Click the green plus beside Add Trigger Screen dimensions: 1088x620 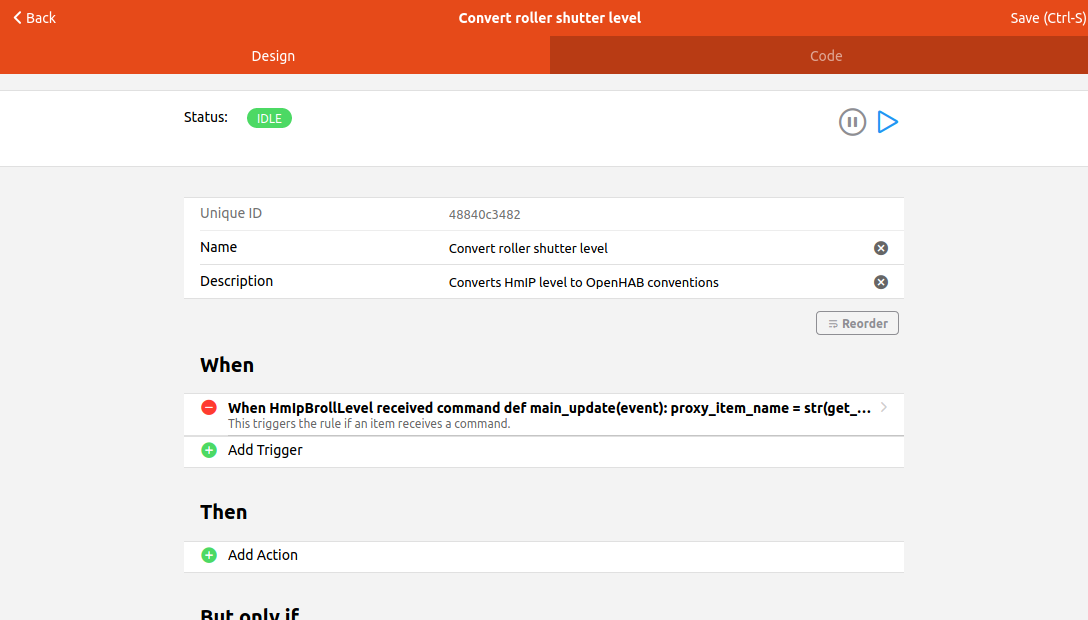click(209, 450)
